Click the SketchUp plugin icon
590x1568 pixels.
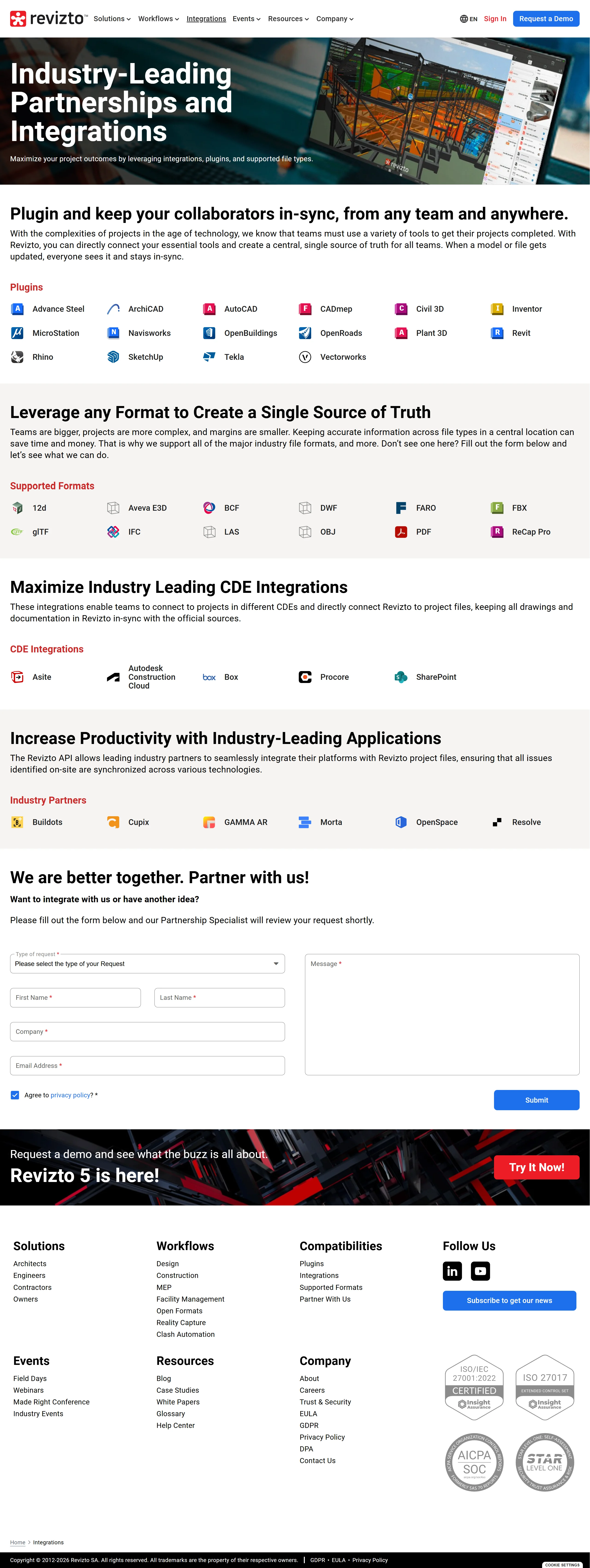click(113, 357)
